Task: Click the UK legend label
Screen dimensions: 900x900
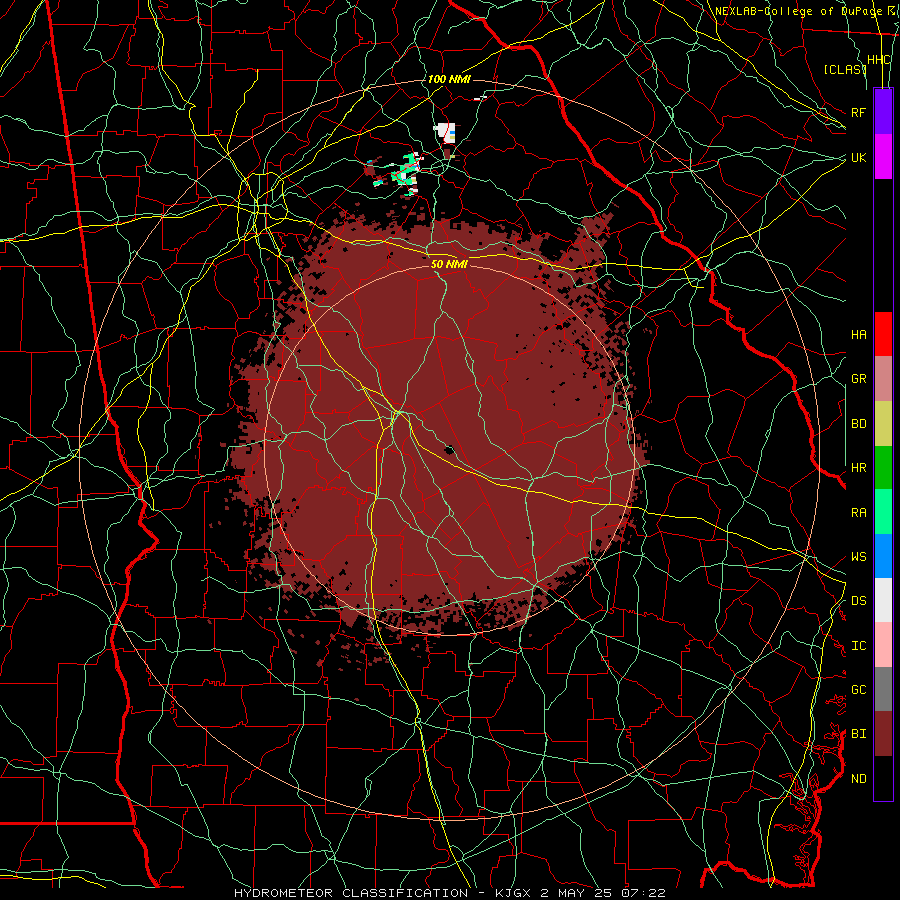Action: click(859, 157)
